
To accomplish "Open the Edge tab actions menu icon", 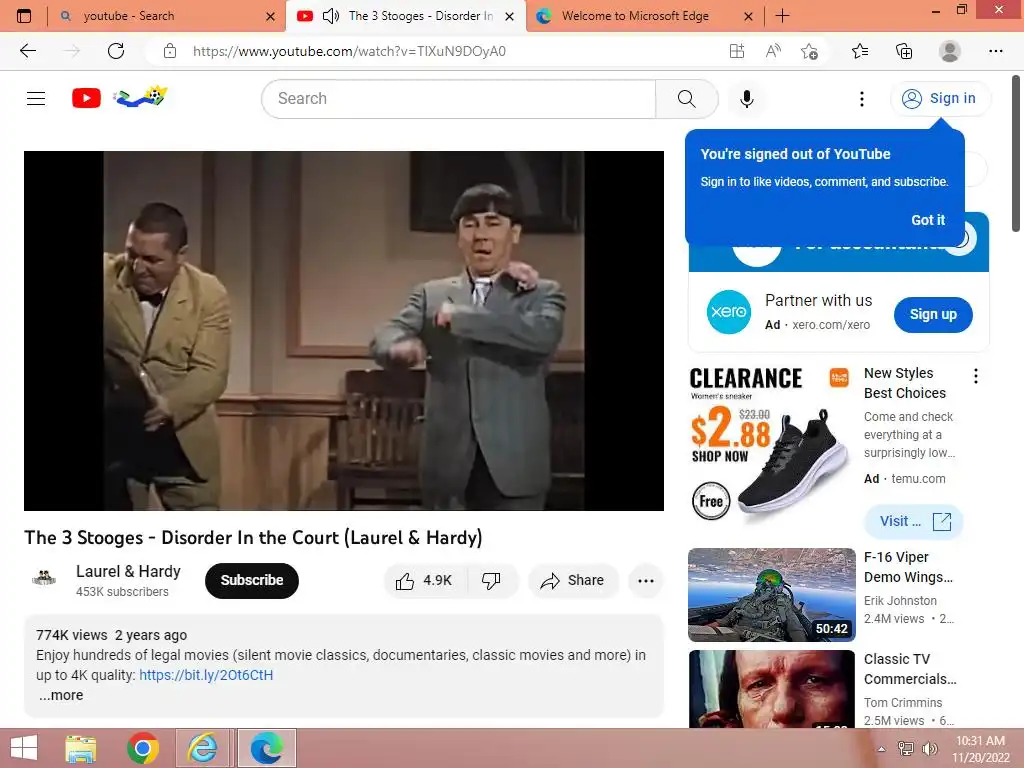I will [x=24, y=16].
